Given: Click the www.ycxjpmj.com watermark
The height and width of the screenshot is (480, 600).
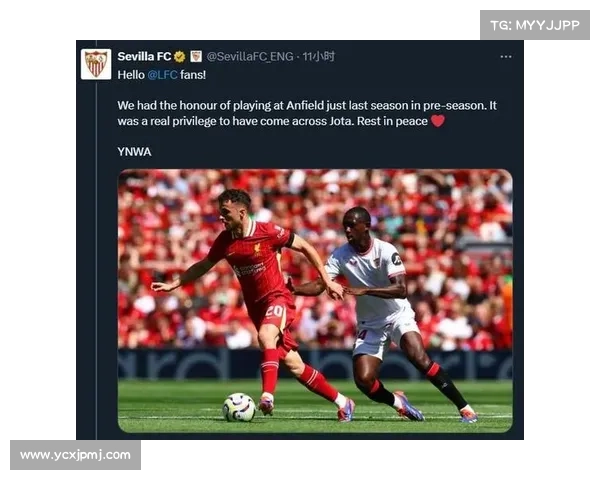Looking at the screenshot, I should click(x=75, y=455).
